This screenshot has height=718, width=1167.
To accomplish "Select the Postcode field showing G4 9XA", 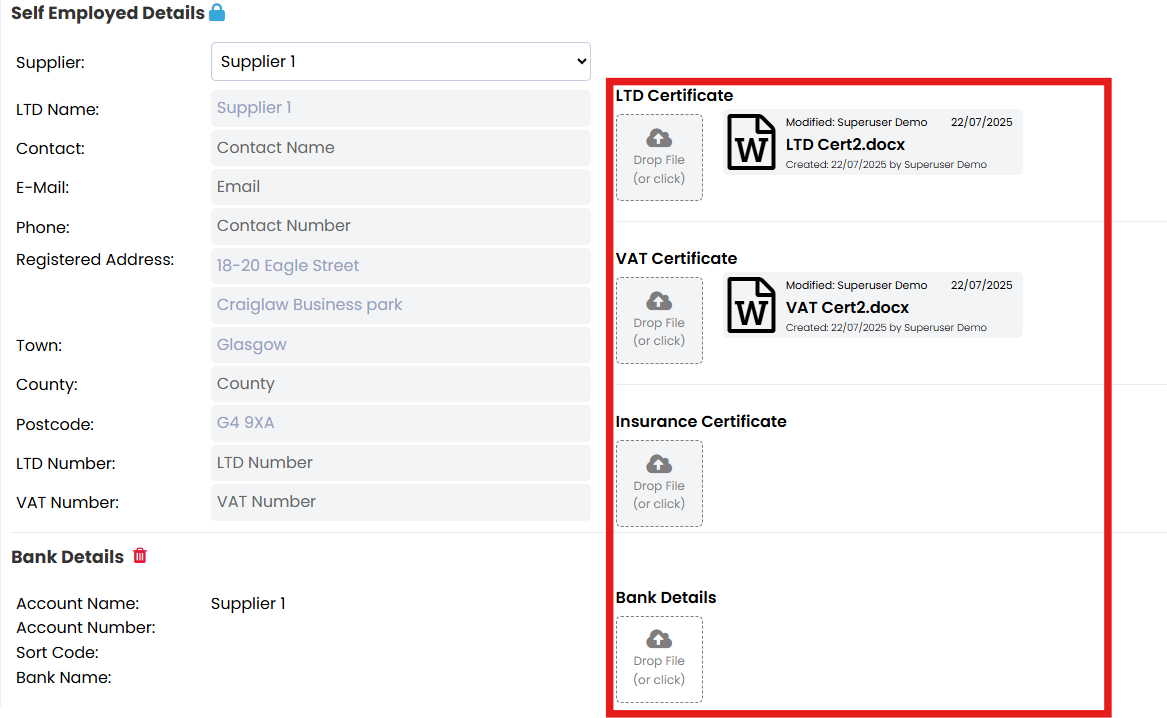I will 400,423.
